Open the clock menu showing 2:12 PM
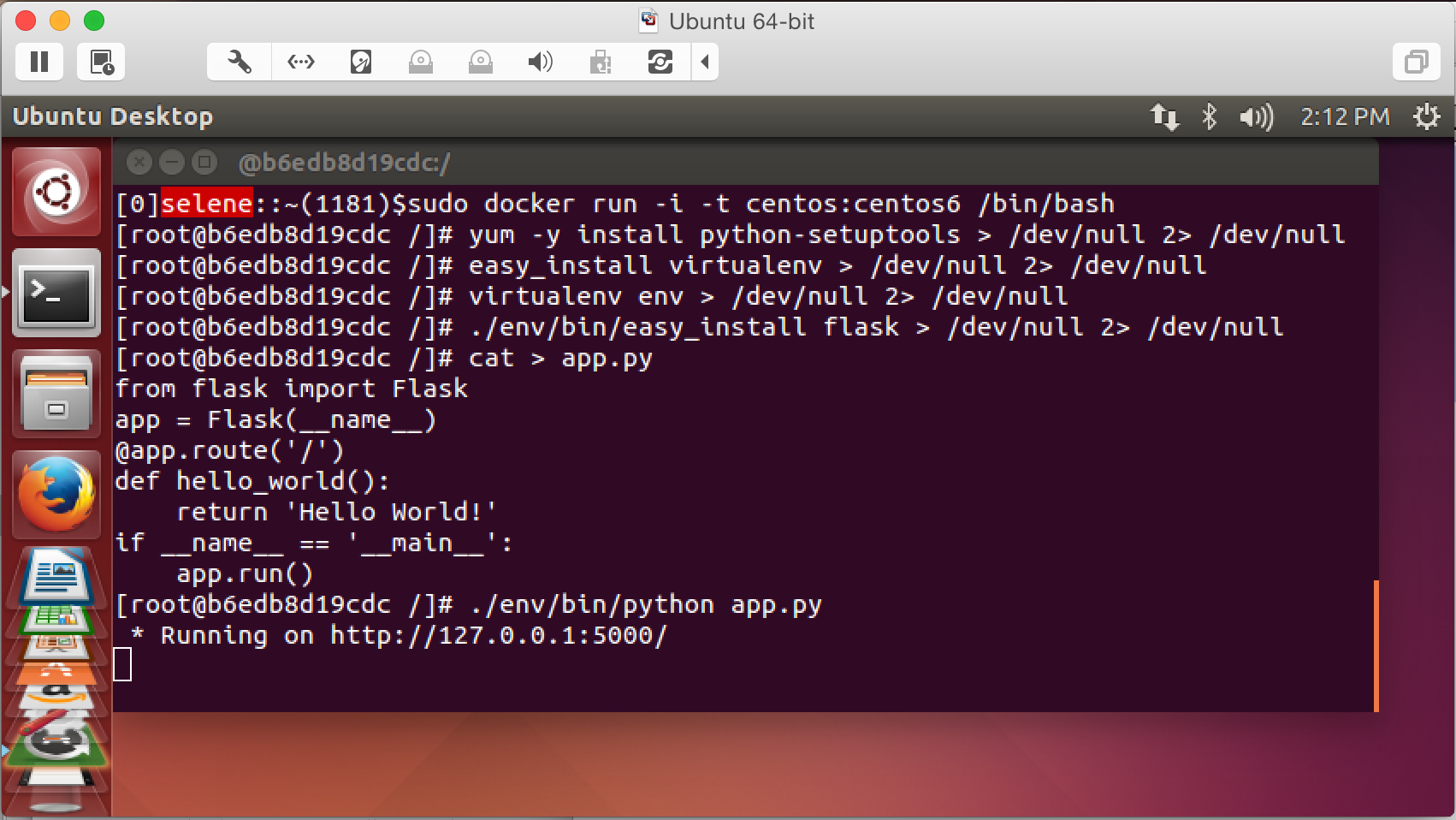 pos(1343,116)
